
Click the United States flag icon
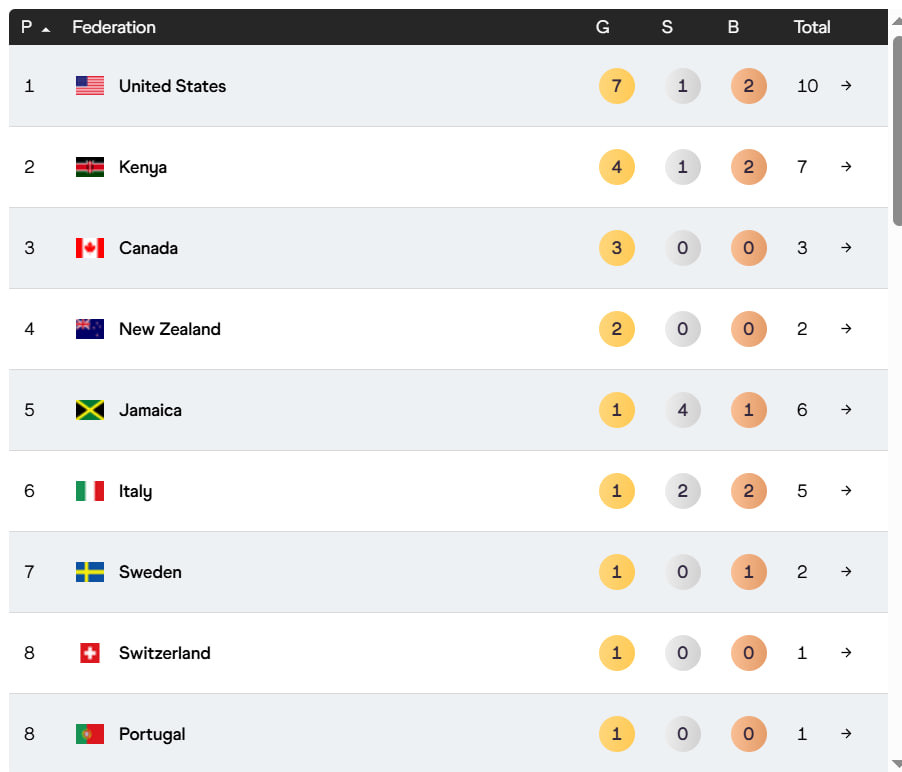90,86
